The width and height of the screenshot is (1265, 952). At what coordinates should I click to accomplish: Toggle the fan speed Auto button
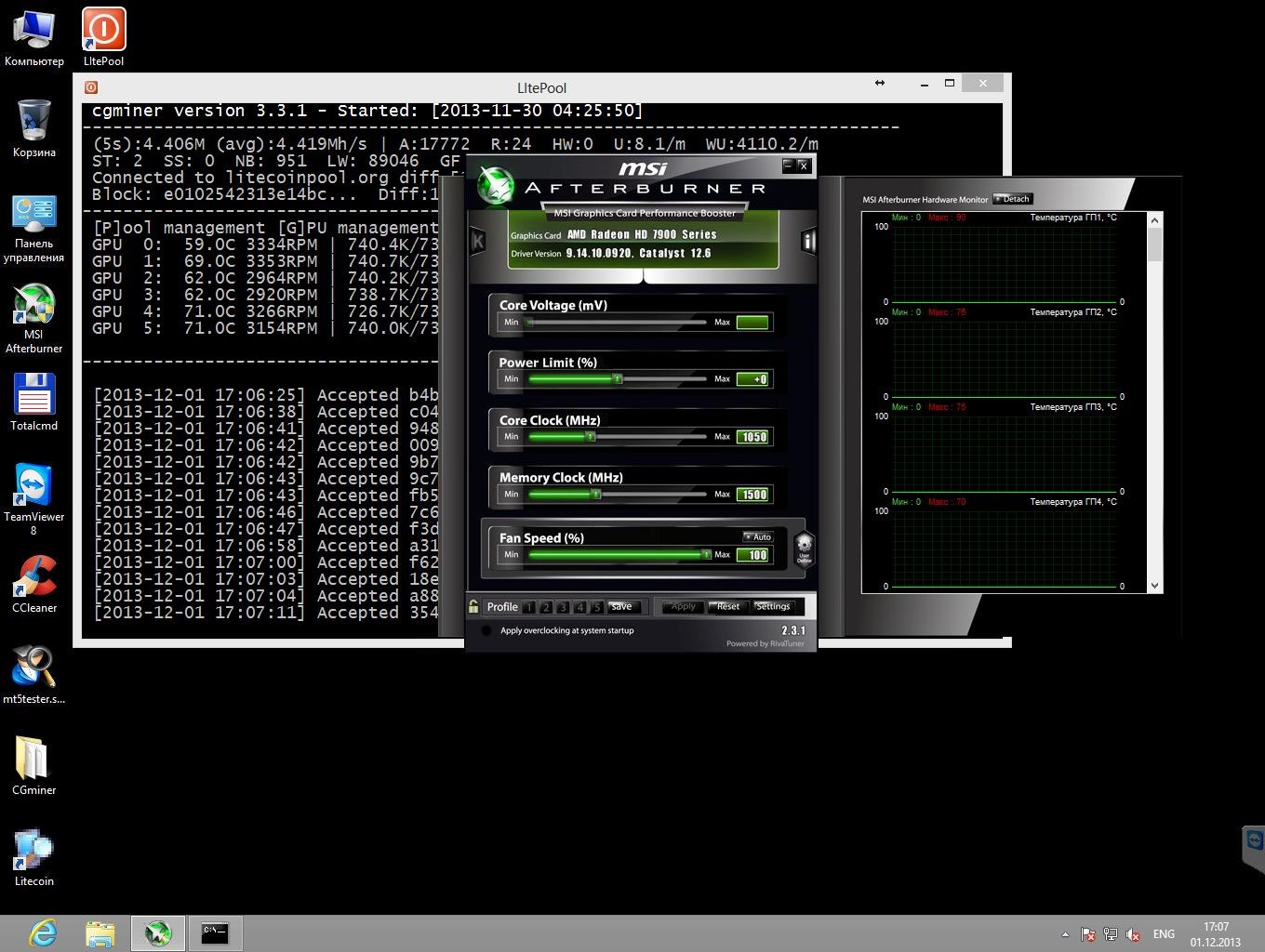point(758,536)
